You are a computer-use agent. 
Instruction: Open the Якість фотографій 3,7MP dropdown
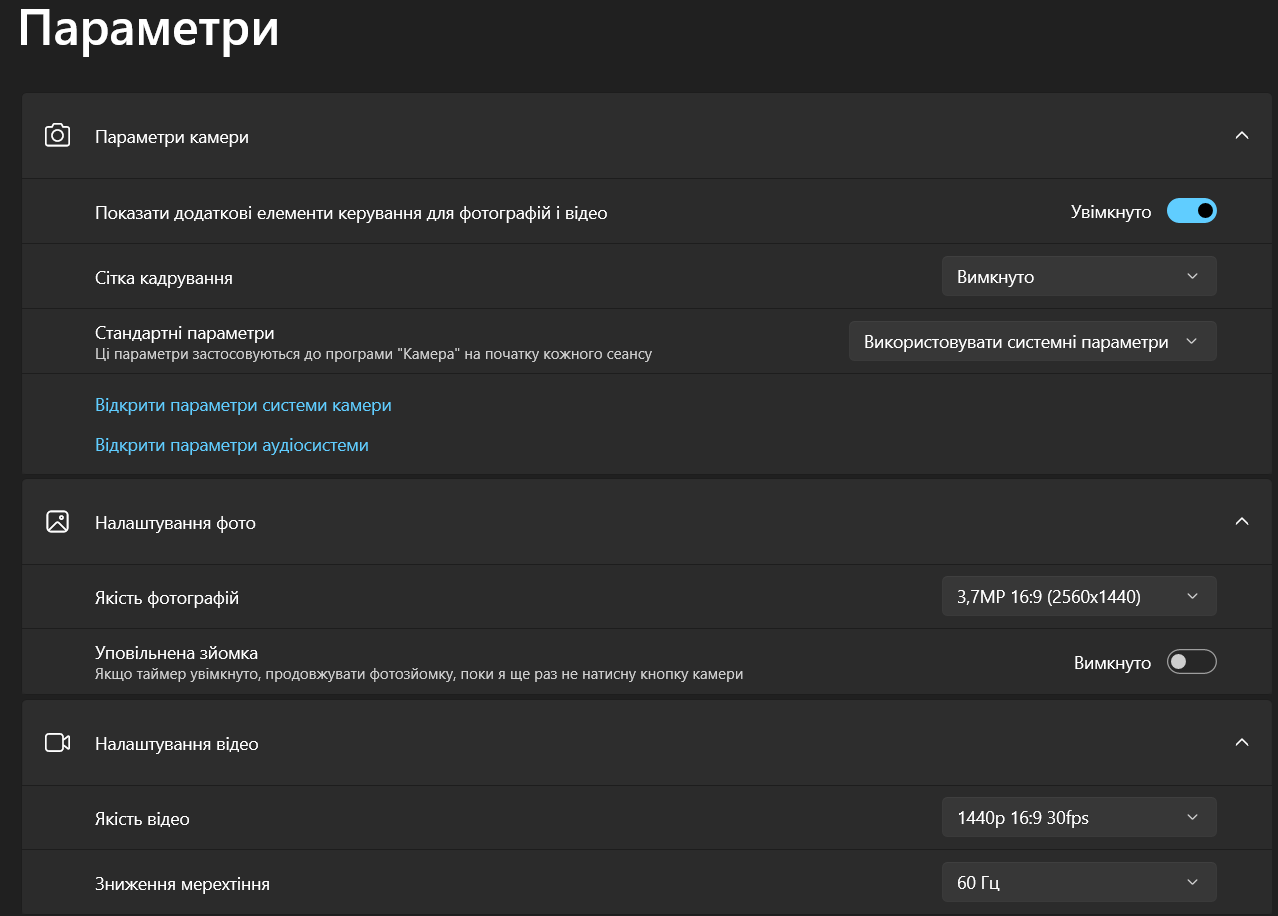pyautogui.click(x=1079, y=596)
